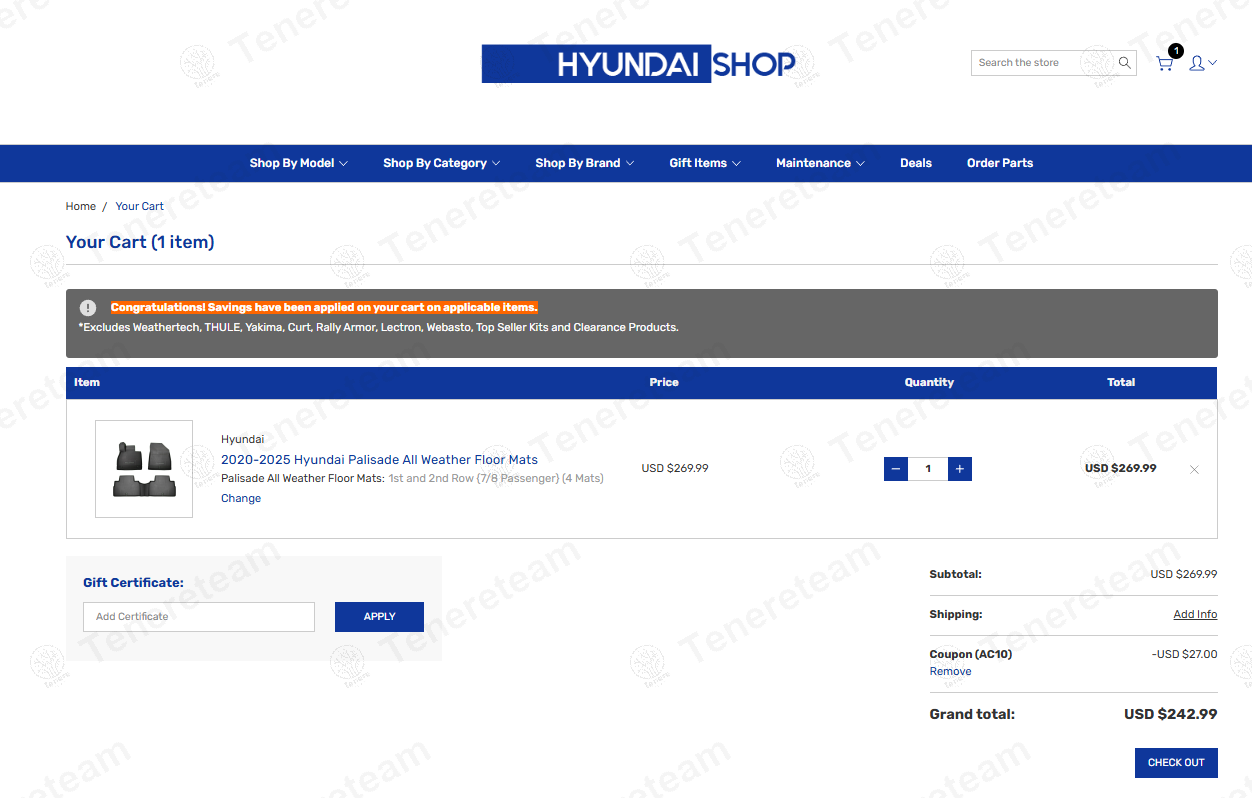This screenshot has width=1252, height=798.
Task: Open the Order Parts page
Action: coord(1000,163)
